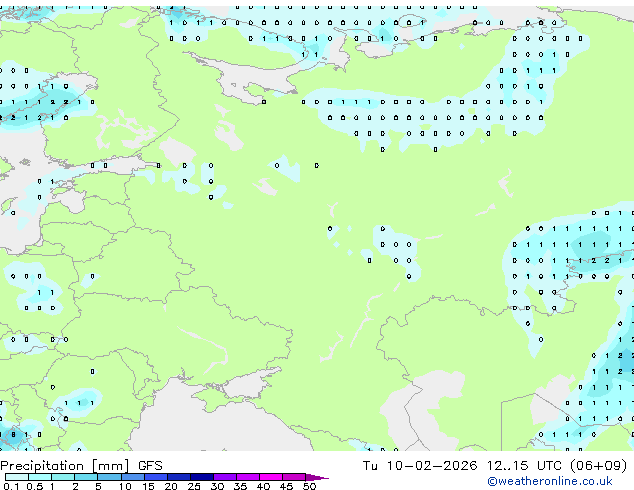The height and width of the screenshot is (490, 634).
Task: Open the weatheronline.co.uk copyright link
Action: click(x=550, y=481)
